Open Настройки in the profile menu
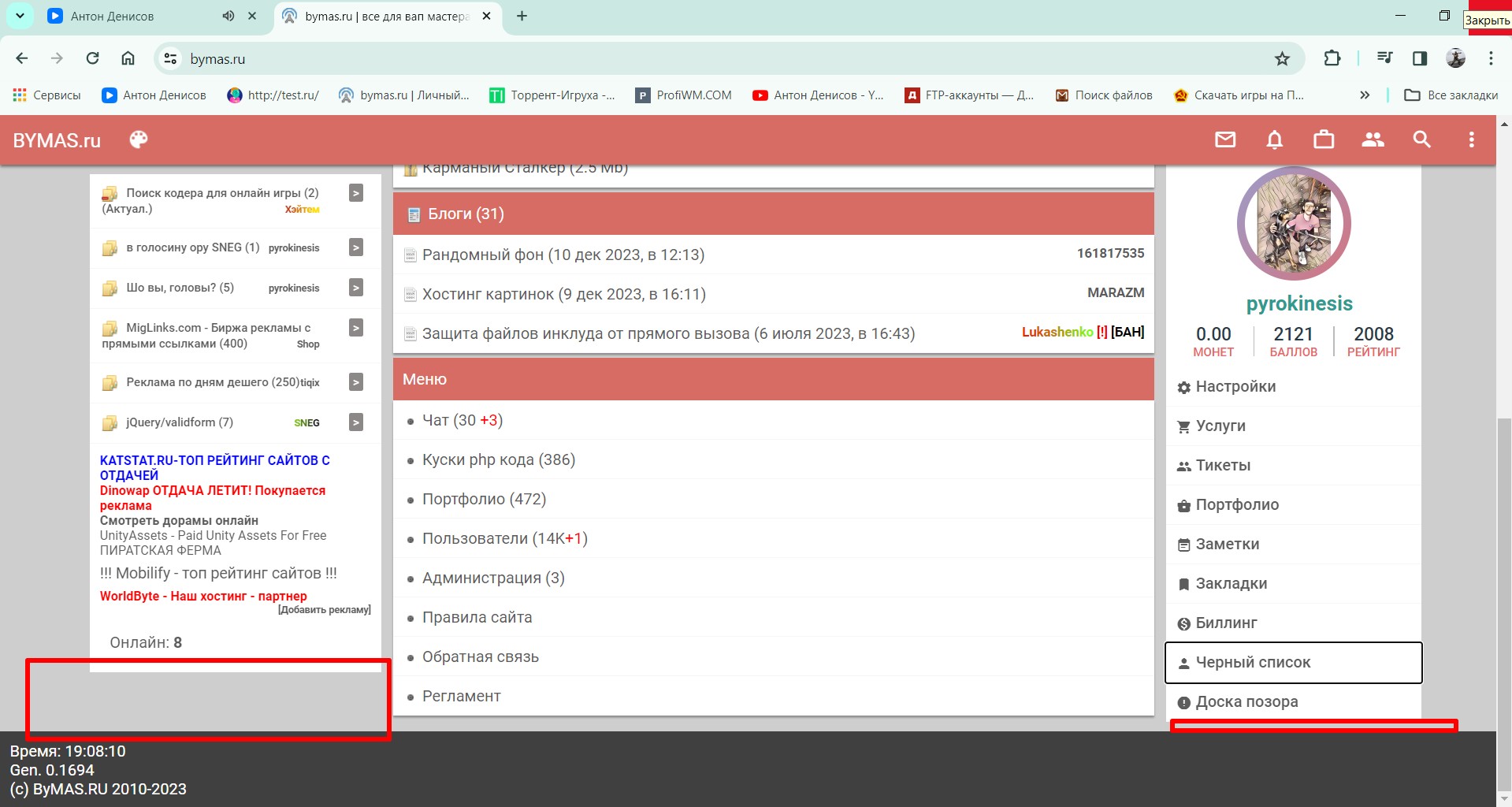This screenshot has height=807, width=1512. 1235,387
